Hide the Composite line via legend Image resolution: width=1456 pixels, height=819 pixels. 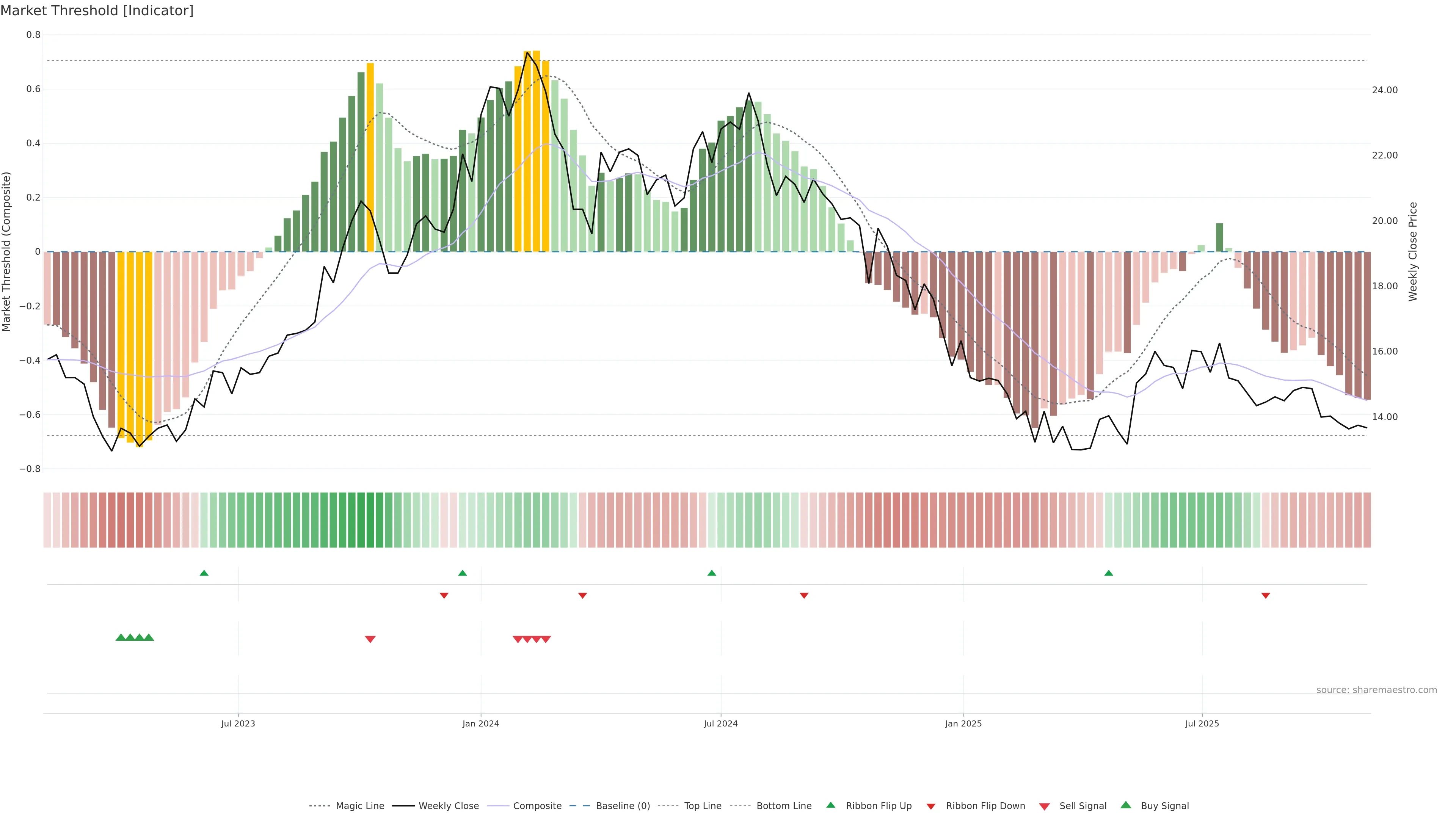coord(537,806)
